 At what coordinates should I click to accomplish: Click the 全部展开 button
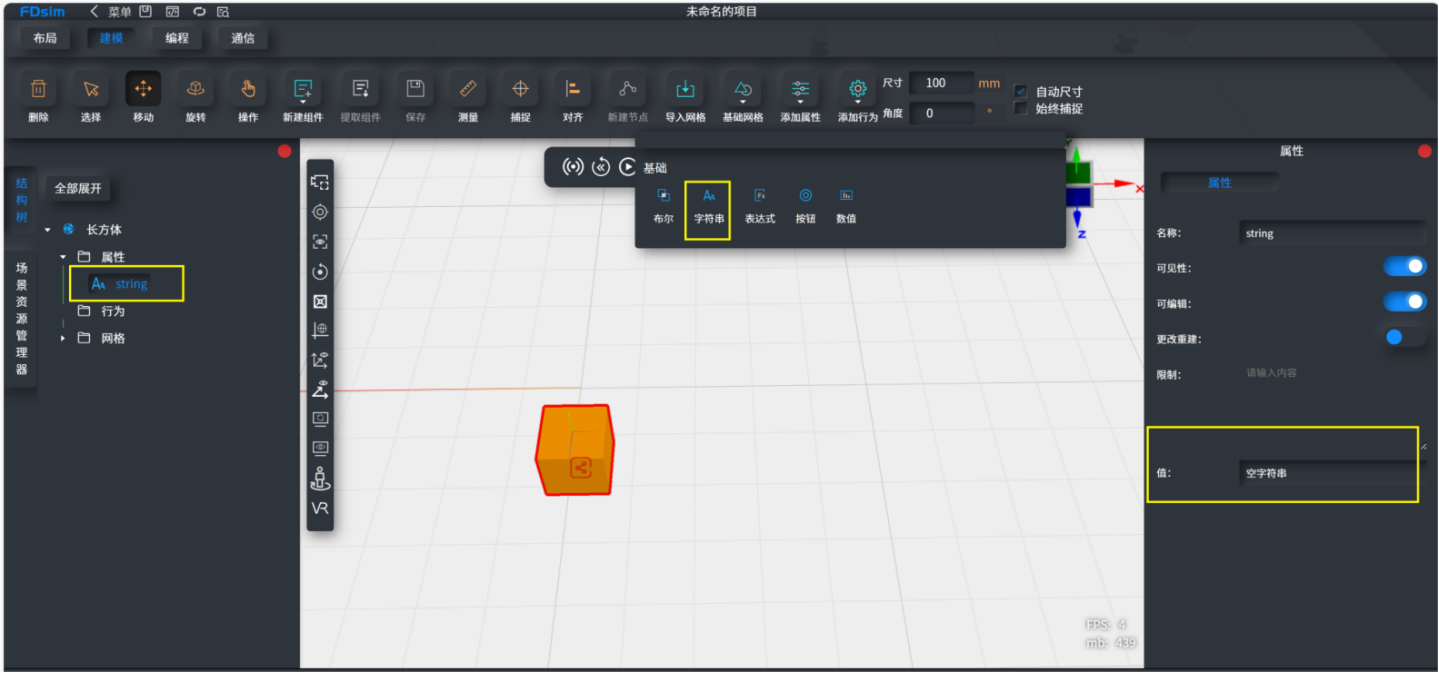tap(78, 188)
